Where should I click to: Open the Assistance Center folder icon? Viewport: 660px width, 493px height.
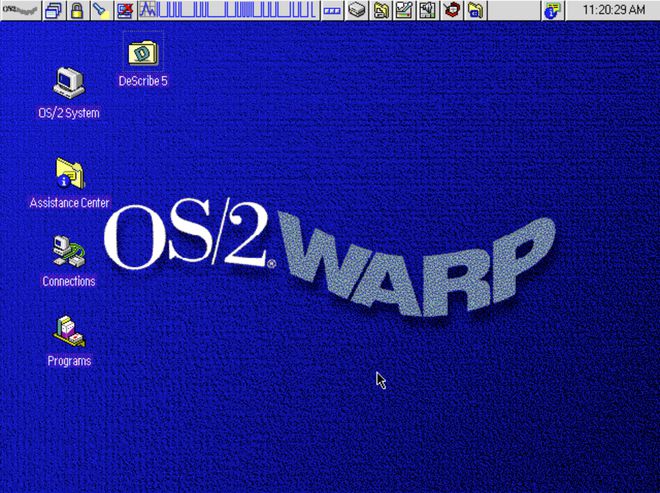point(70,173)
